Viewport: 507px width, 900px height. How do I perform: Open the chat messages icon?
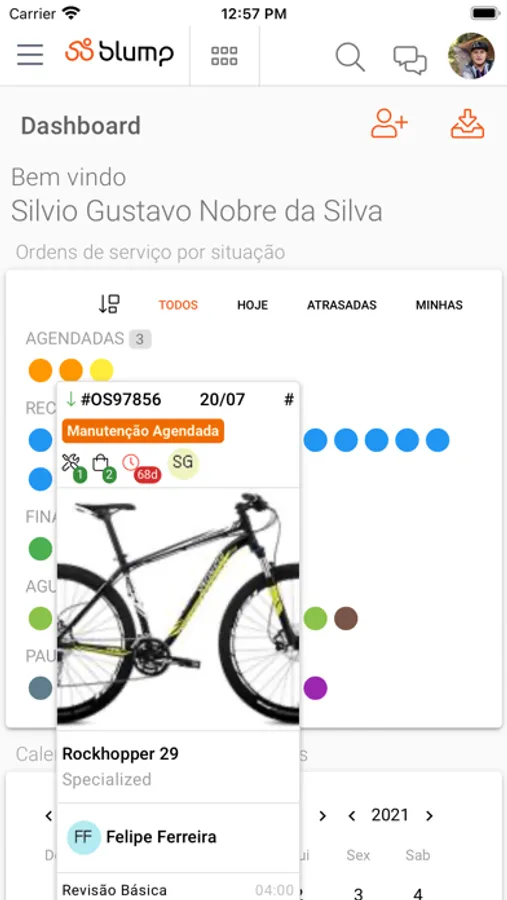(410, 60)
